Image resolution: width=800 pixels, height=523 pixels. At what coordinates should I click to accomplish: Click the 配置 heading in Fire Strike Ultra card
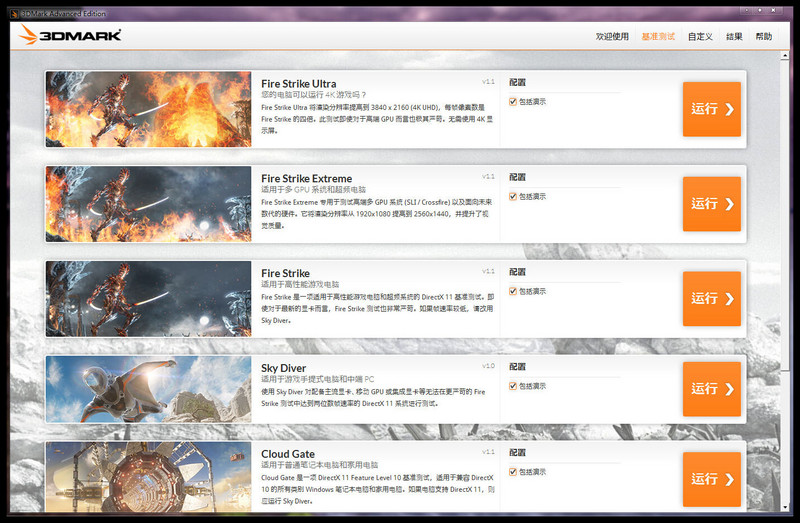(517, 82)
